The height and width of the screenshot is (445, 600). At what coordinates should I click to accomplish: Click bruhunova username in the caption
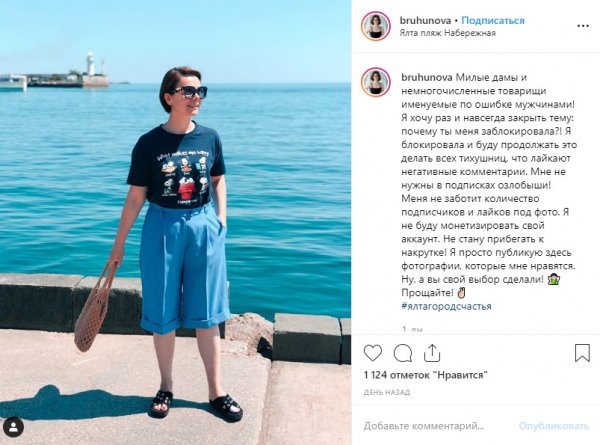pos(427,77)
